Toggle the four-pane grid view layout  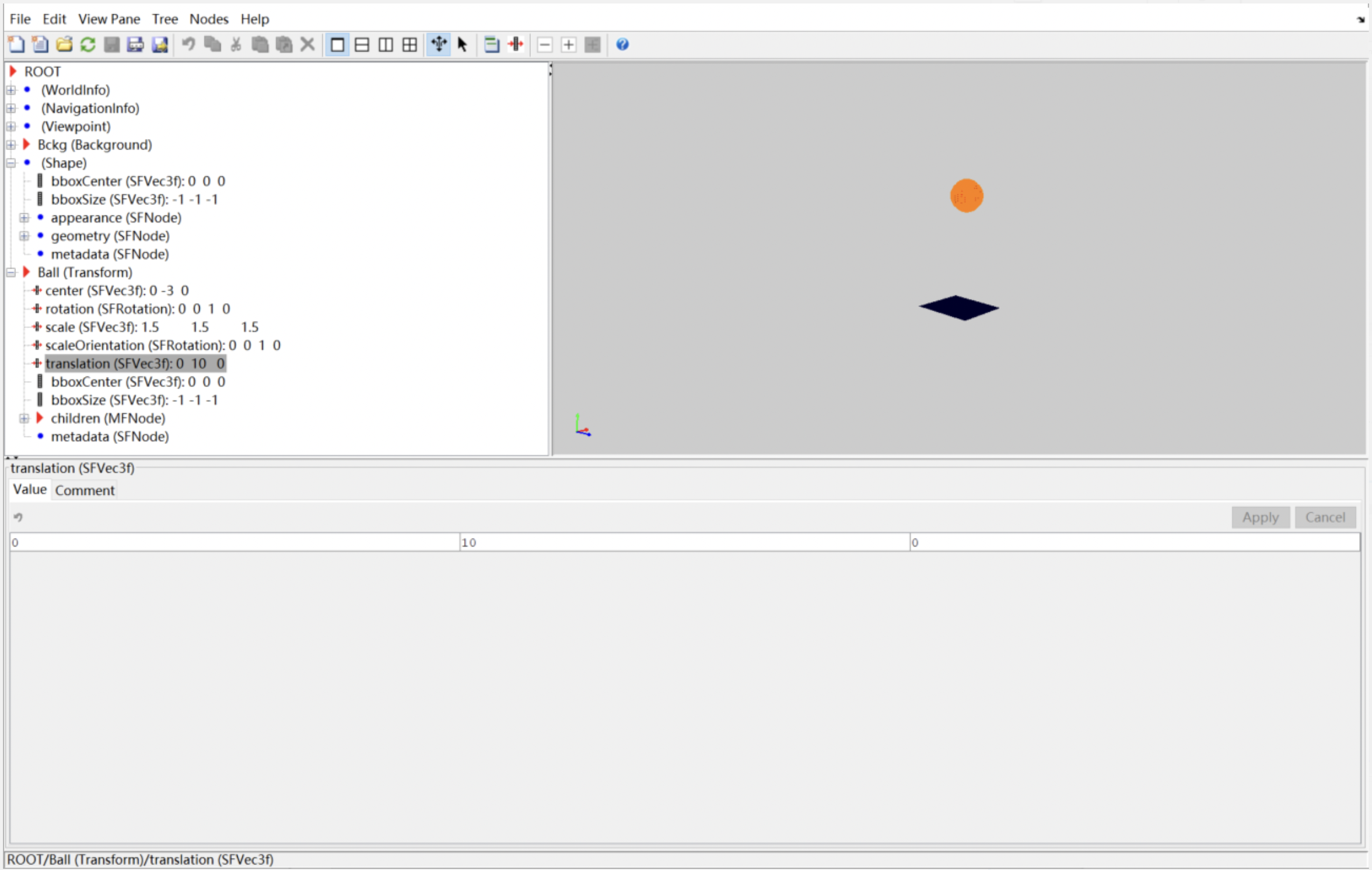coord(410,44)
